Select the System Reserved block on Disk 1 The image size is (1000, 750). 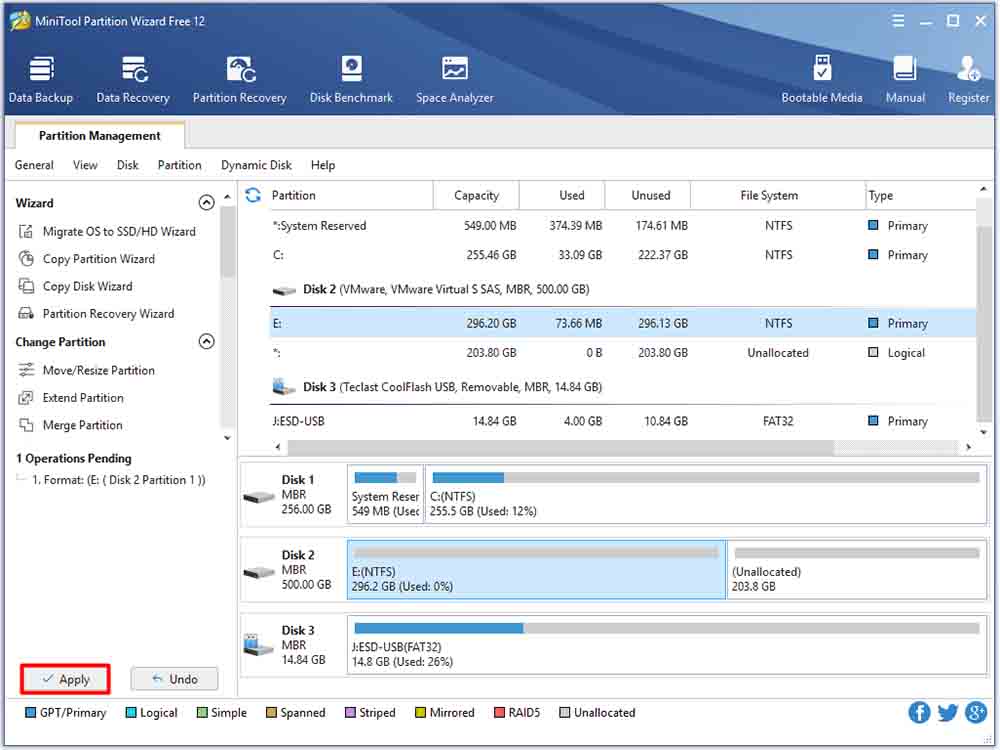(385, 495)
